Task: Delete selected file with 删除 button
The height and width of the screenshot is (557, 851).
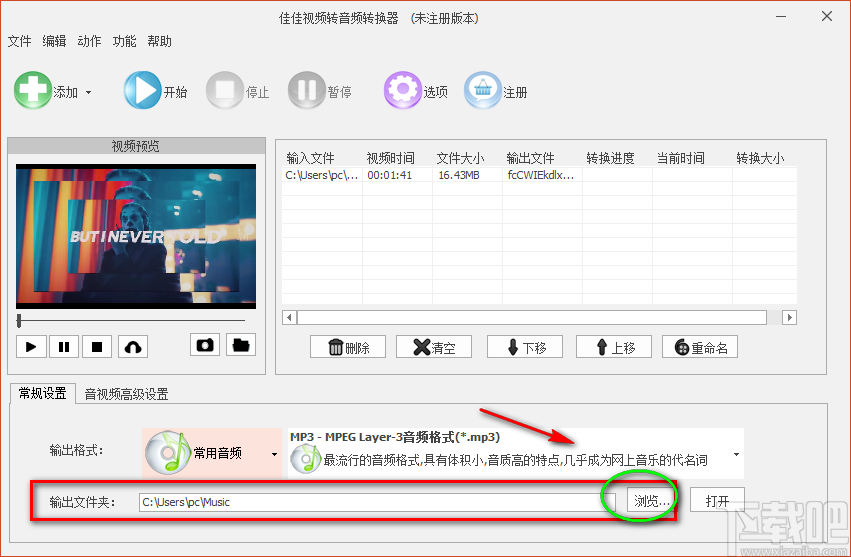Action: [348, 347]
